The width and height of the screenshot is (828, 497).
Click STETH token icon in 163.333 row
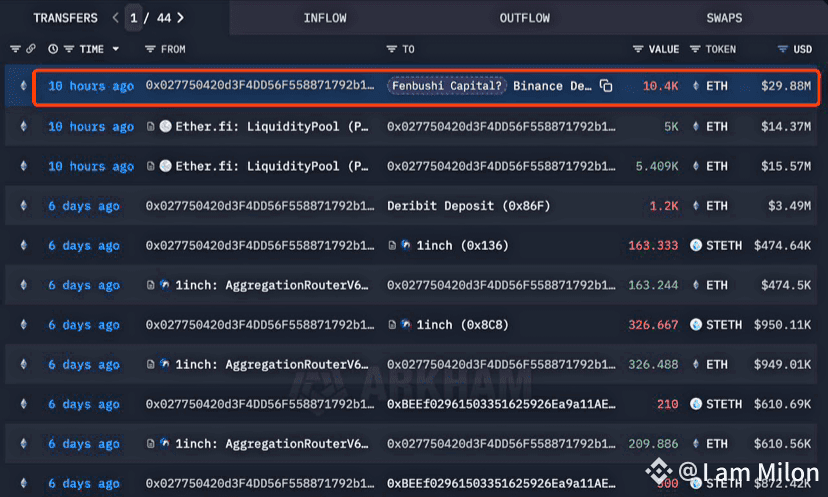tap(696, 245)
